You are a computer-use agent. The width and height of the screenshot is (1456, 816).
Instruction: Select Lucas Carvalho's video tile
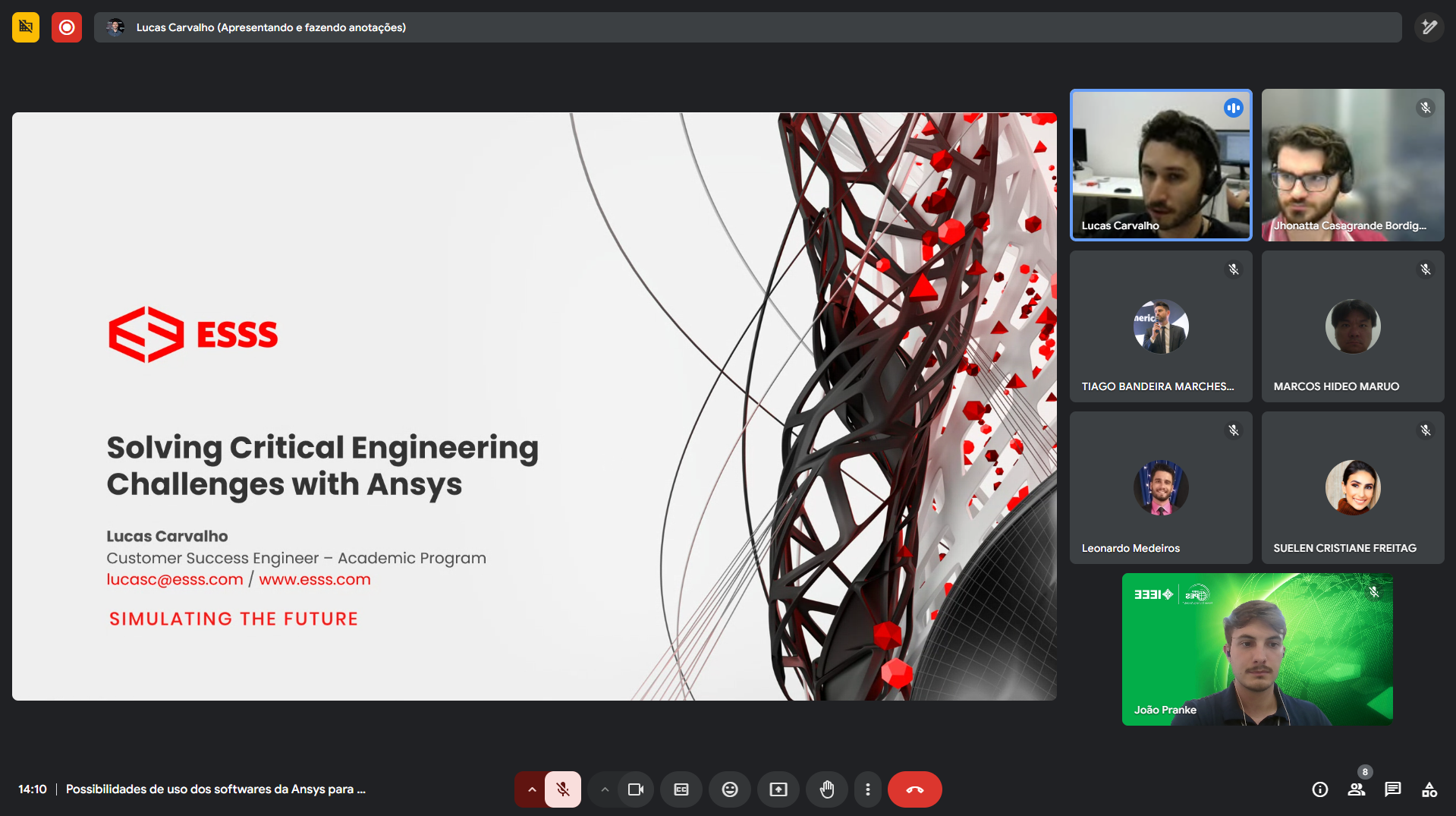1161,165
